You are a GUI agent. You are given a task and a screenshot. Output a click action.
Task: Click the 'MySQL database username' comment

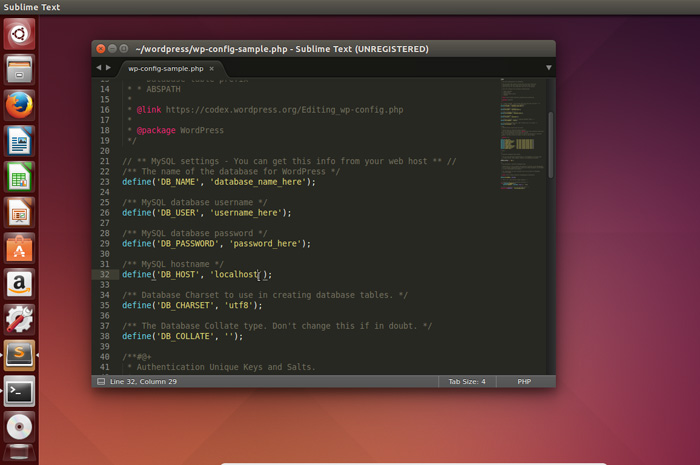195,202
